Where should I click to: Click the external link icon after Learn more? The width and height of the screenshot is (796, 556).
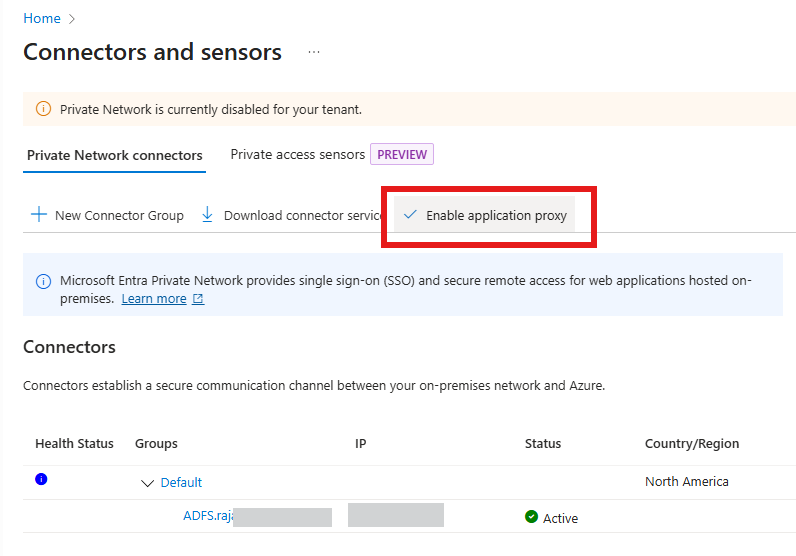tap(198, 299)
